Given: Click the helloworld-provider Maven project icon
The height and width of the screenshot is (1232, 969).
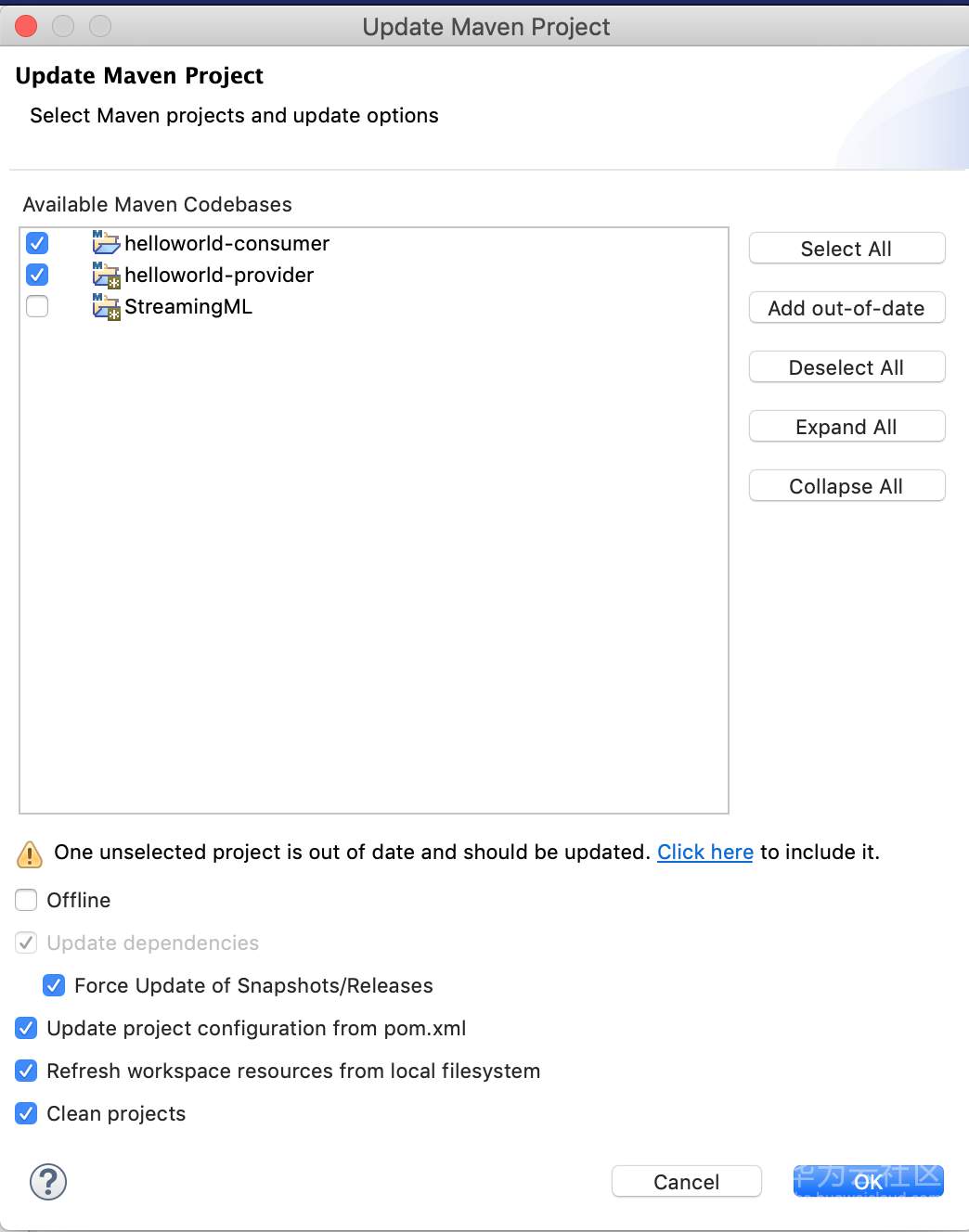Looking at the screenshot, I should tap(106, 275).
